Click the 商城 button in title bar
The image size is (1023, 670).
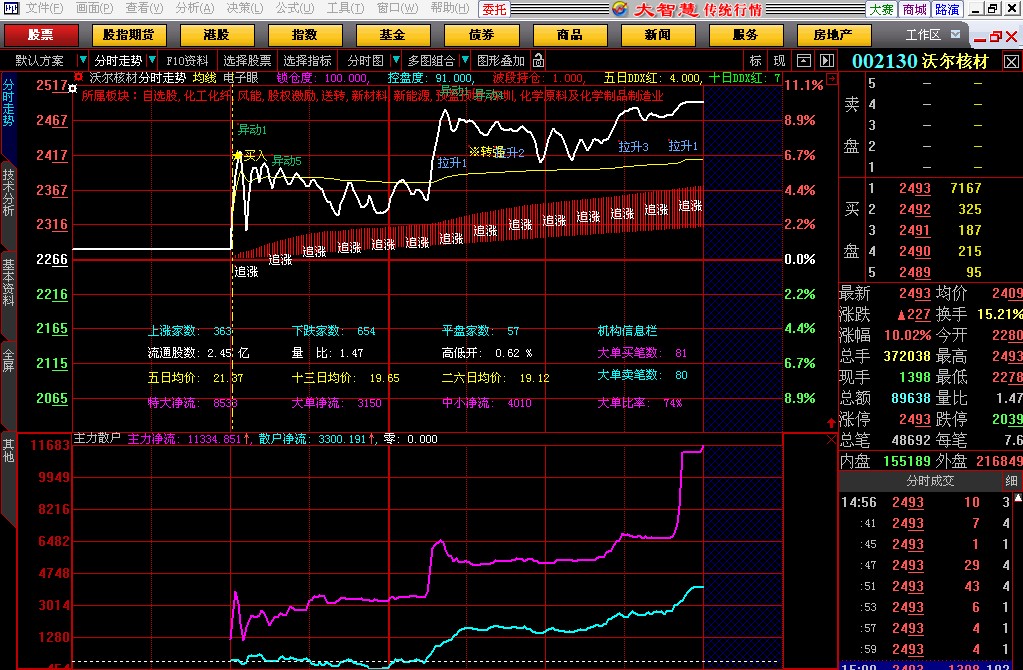pyautogui.click(x=914, y=9)
